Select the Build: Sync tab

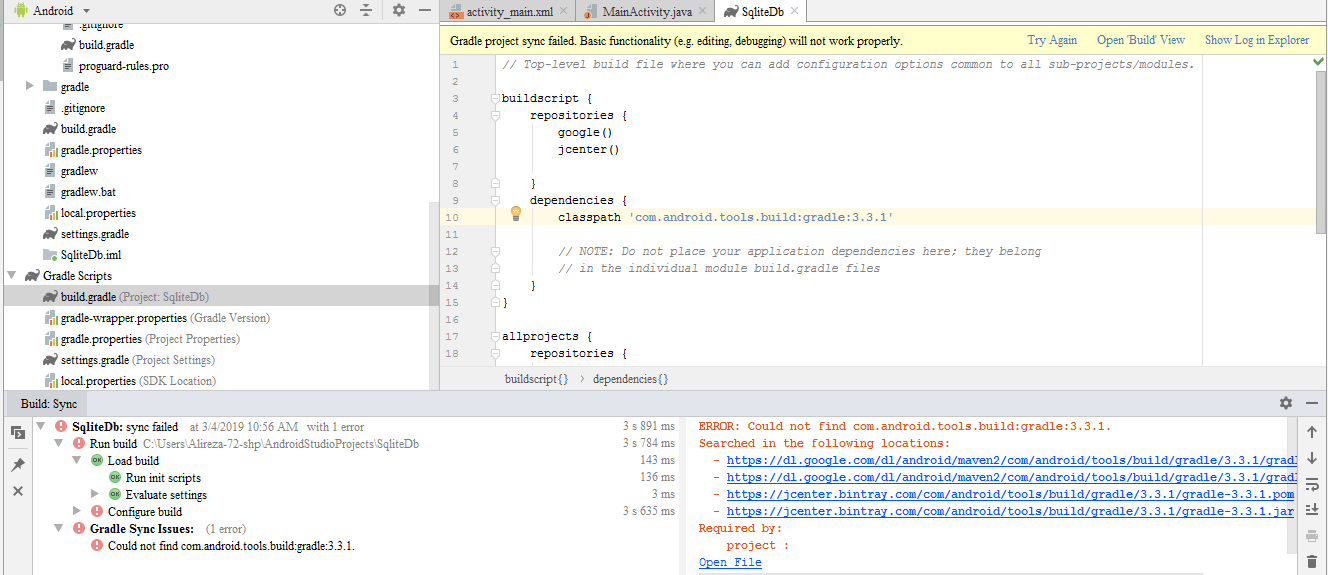(x=49, y=403)
